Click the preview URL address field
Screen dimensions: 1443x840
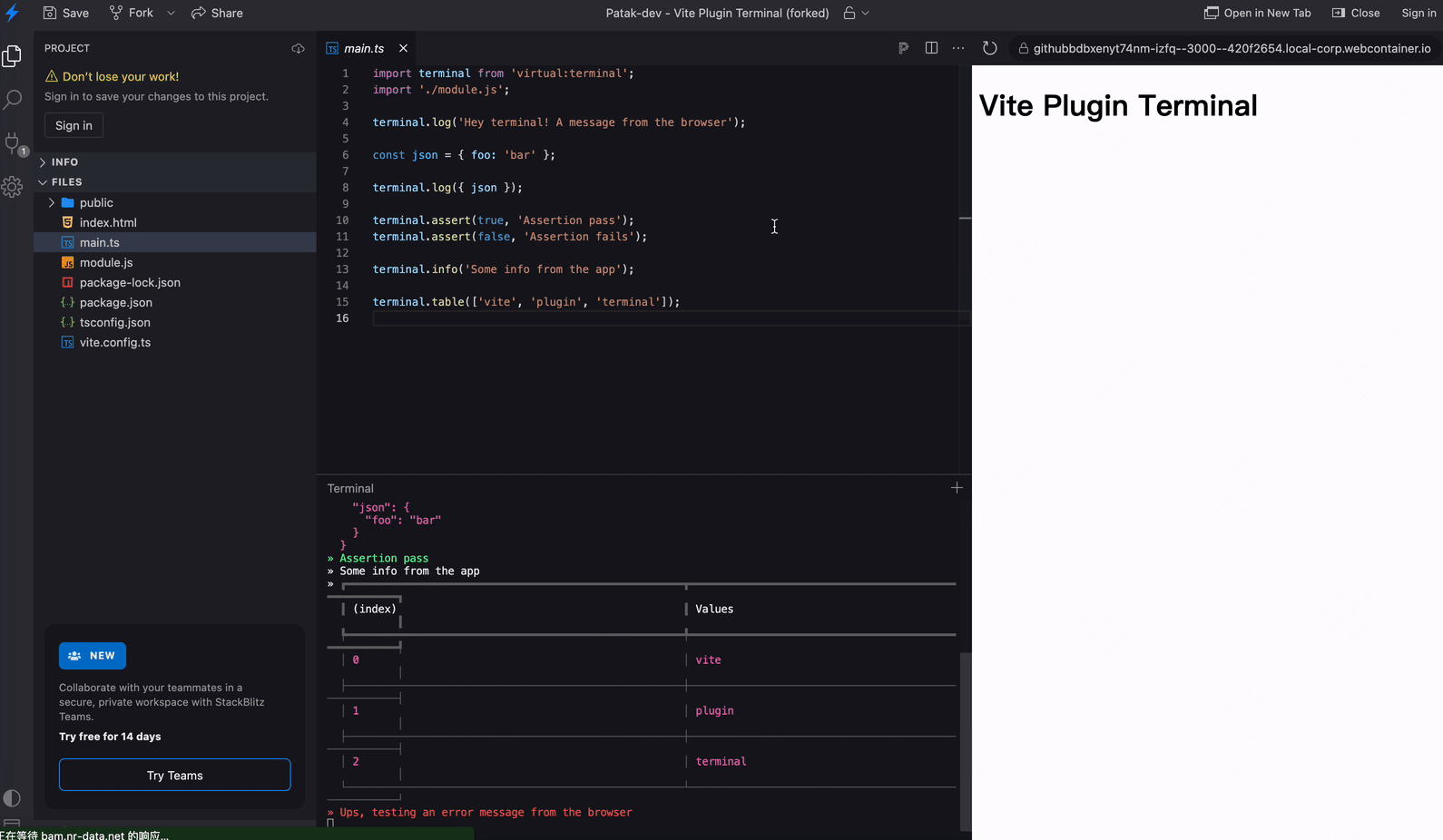(1232, 49)
